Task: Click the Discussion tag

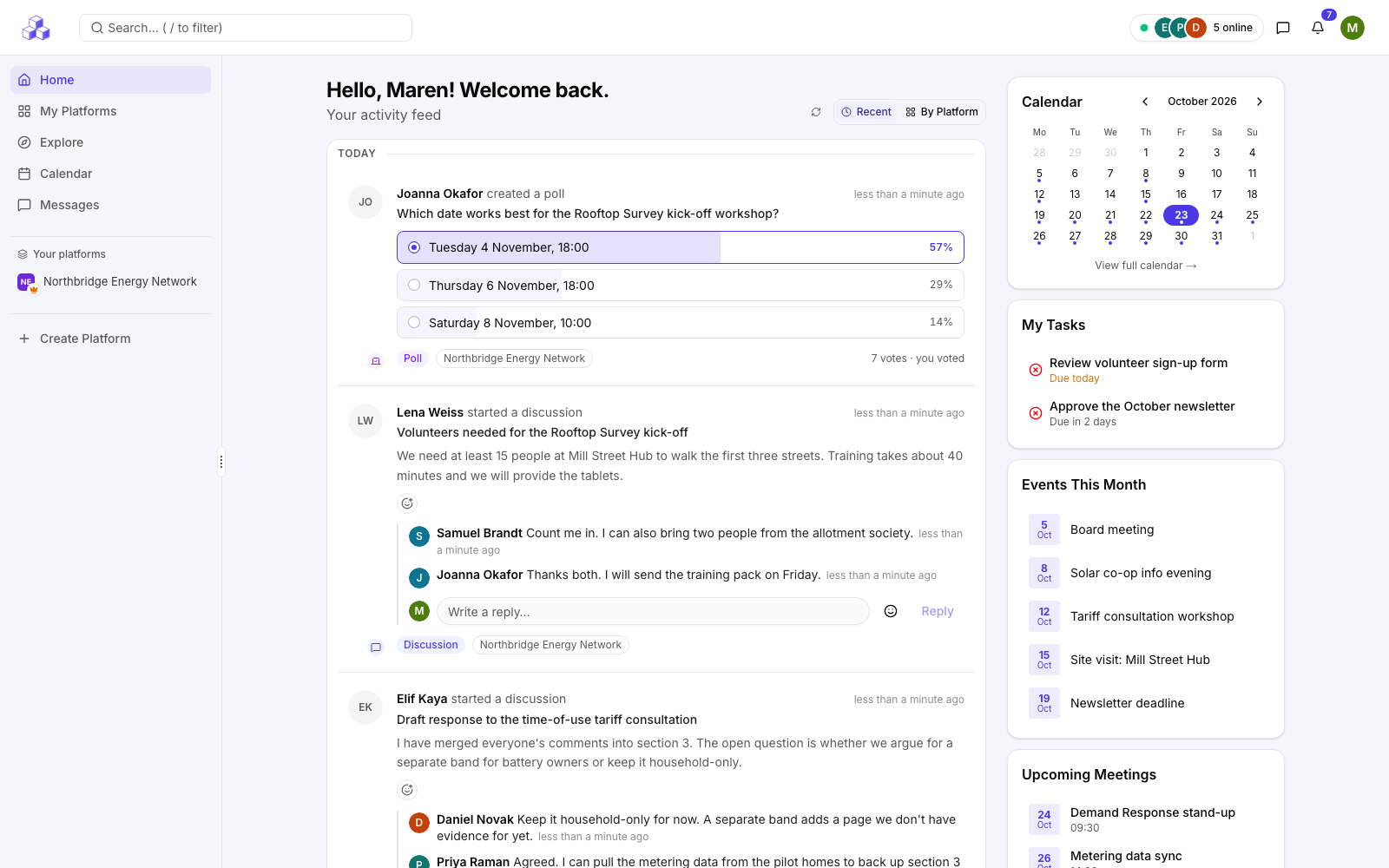Action: coord(431,645)
